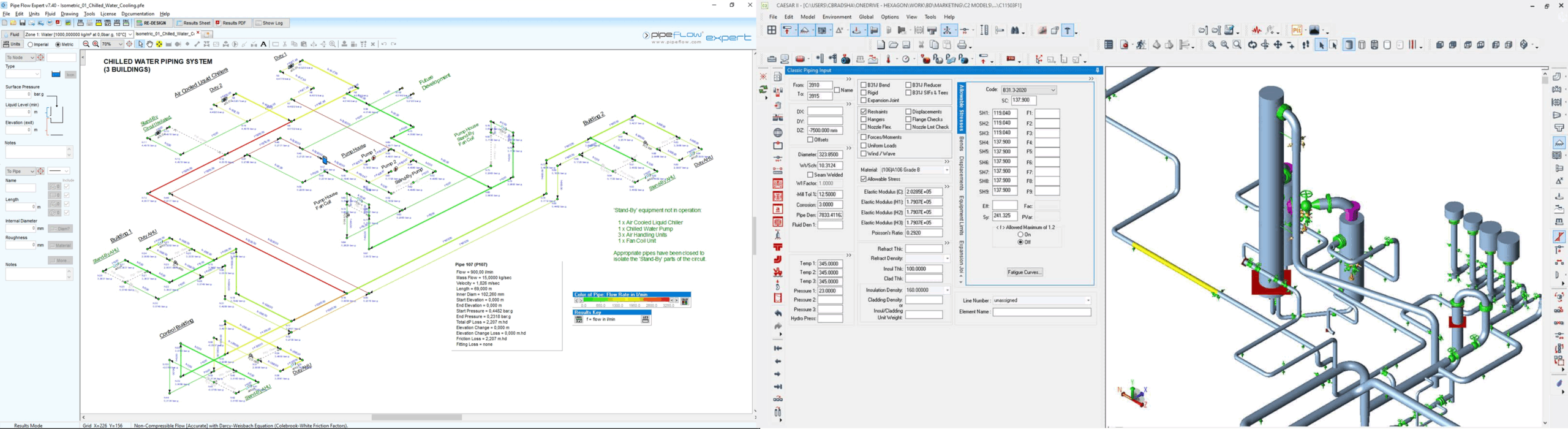The image size is (1568, 429).
Task: Click the pipe flow rate color gradient bar
Action: click(x=627, y=300)
